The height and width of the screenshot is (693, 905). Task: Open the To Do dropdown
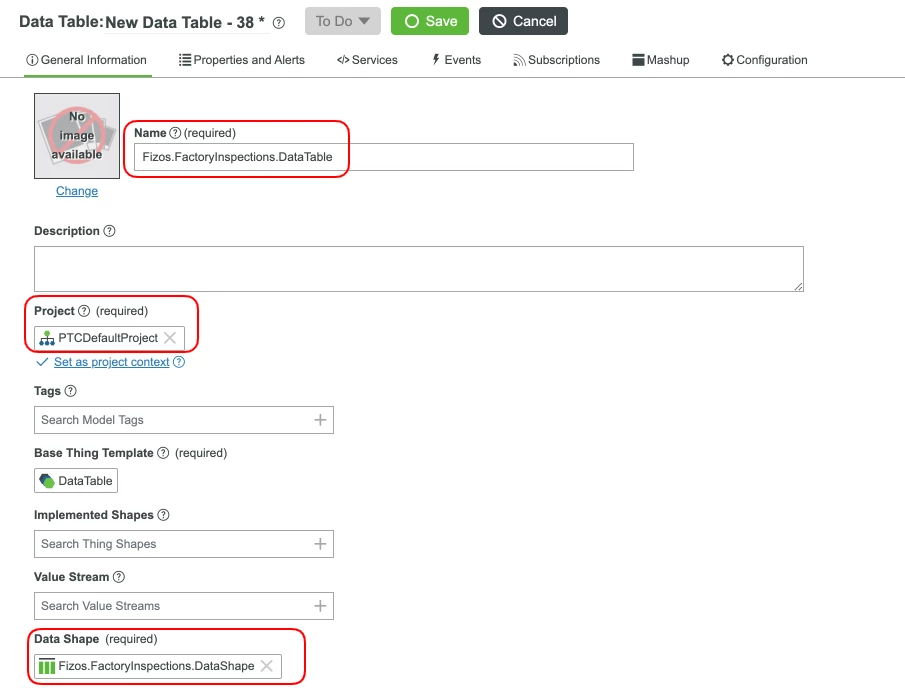[x=343, y=21]
